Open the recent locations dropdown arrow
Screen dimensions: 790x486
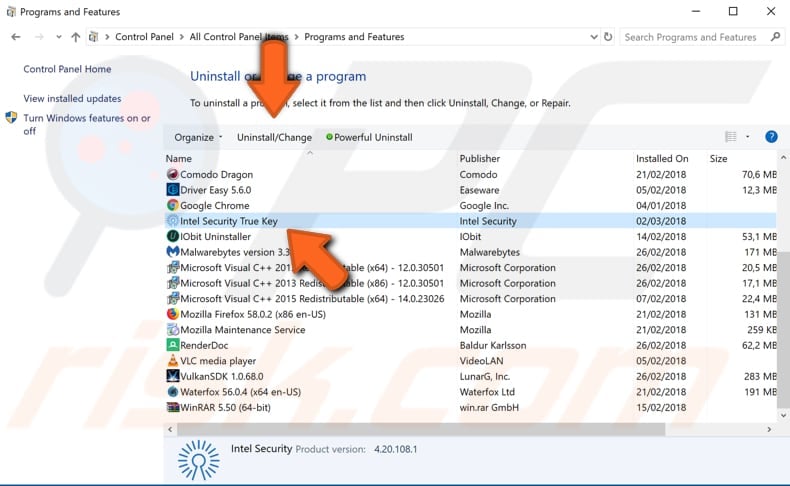pos(59,37)
